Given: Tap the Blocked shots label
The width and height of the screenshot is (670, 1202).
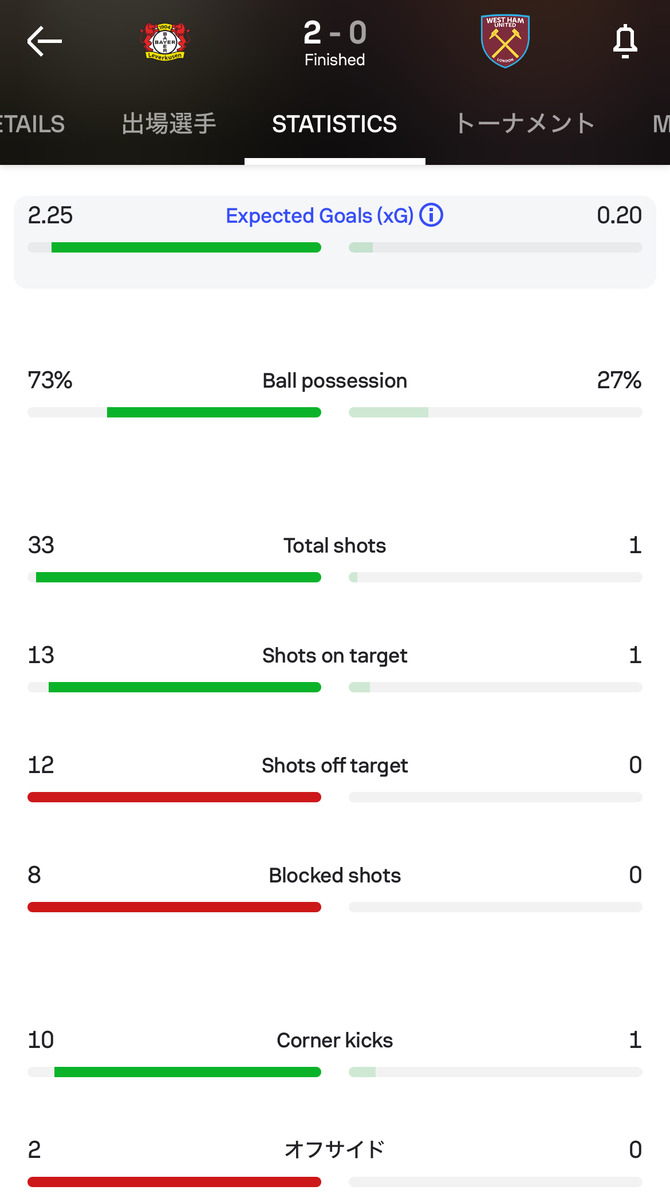Looking at the screenshot, I should click(x=334, y=876).
